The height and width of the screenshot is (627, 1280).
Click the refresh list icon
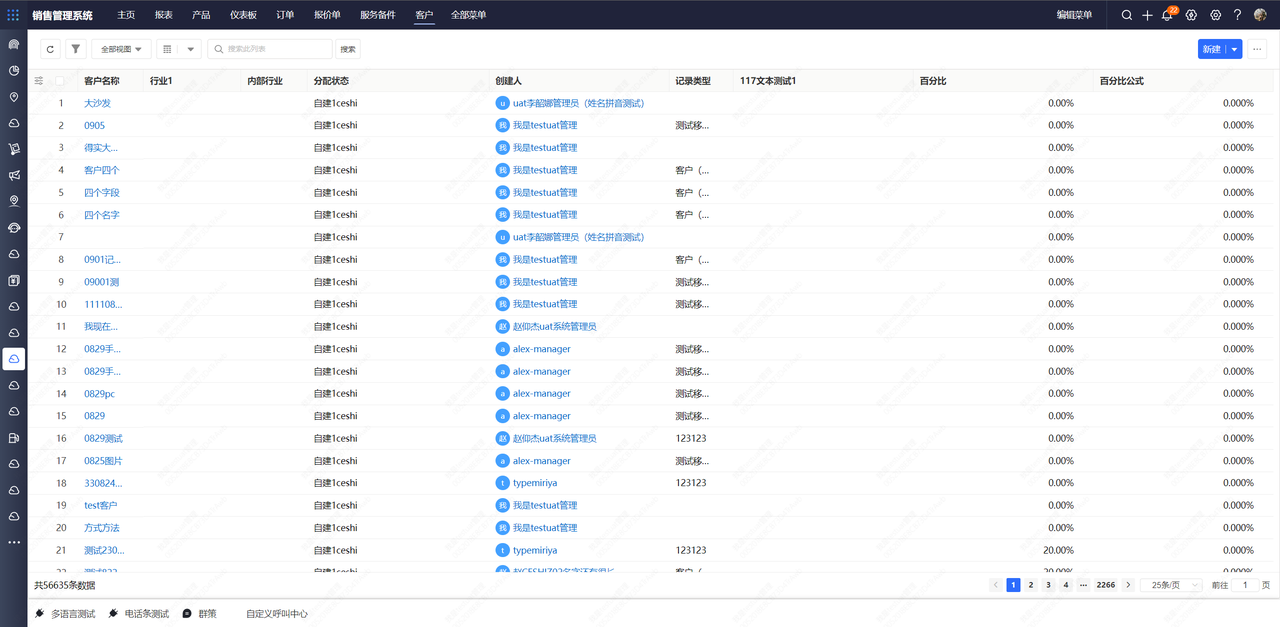[50, 49]
